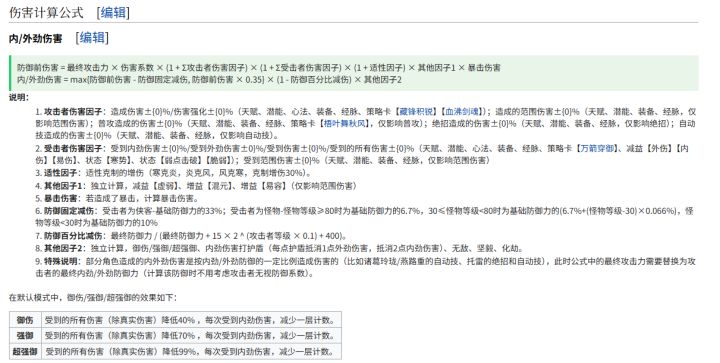Image resolution: width=720 pixels, height=363 pixels.
Task: Click the 强御 table header cell
Action: coord(25,335)
